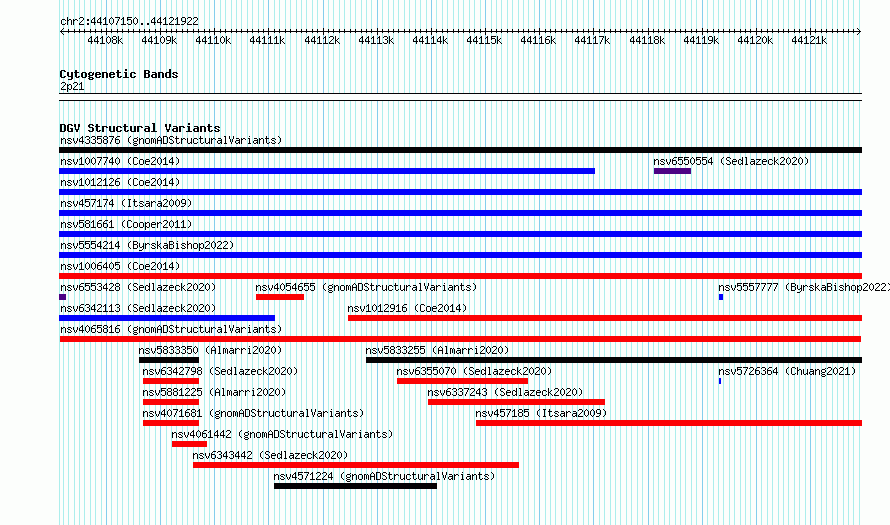Image resolution: width=890 pixels, height=525 pixels.
Task: Open nsv5881225 (Almarri2020) variant label
Action: coord(214,392)
